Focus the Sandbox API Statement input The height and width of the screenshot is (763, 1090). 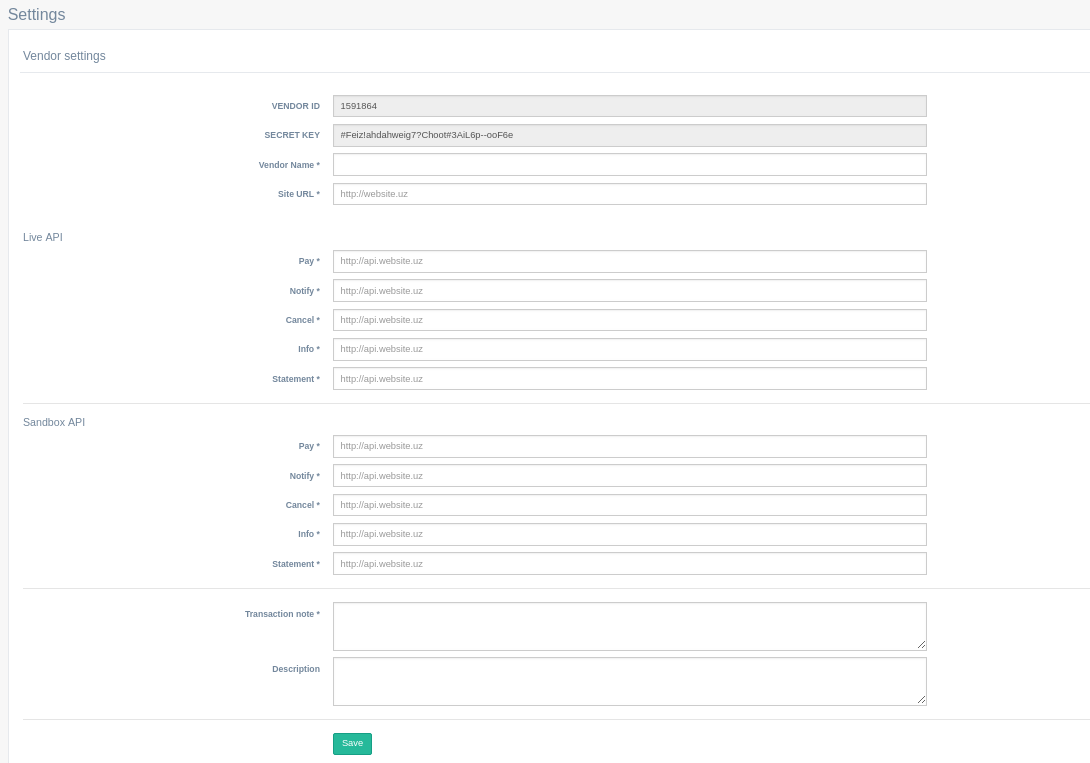(629, 564)
